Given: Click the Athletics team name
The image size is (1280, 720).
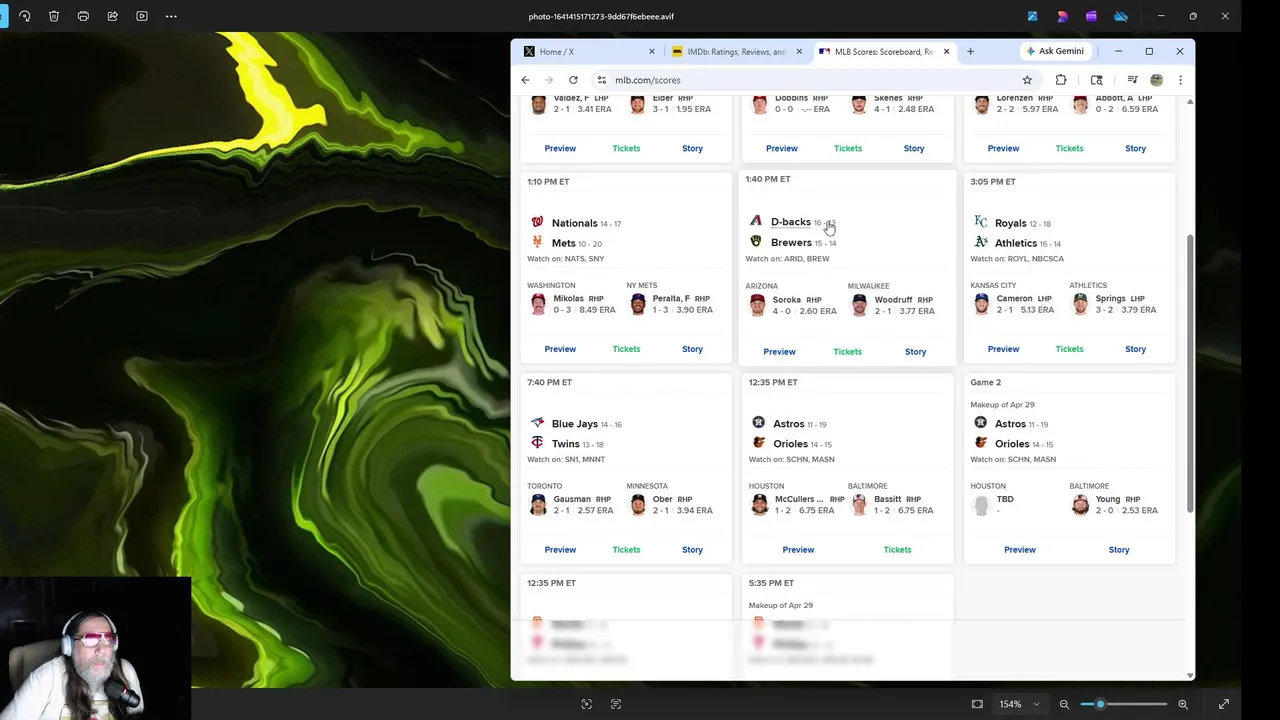Looking at the screenshot, I should tap(1015, 244).
